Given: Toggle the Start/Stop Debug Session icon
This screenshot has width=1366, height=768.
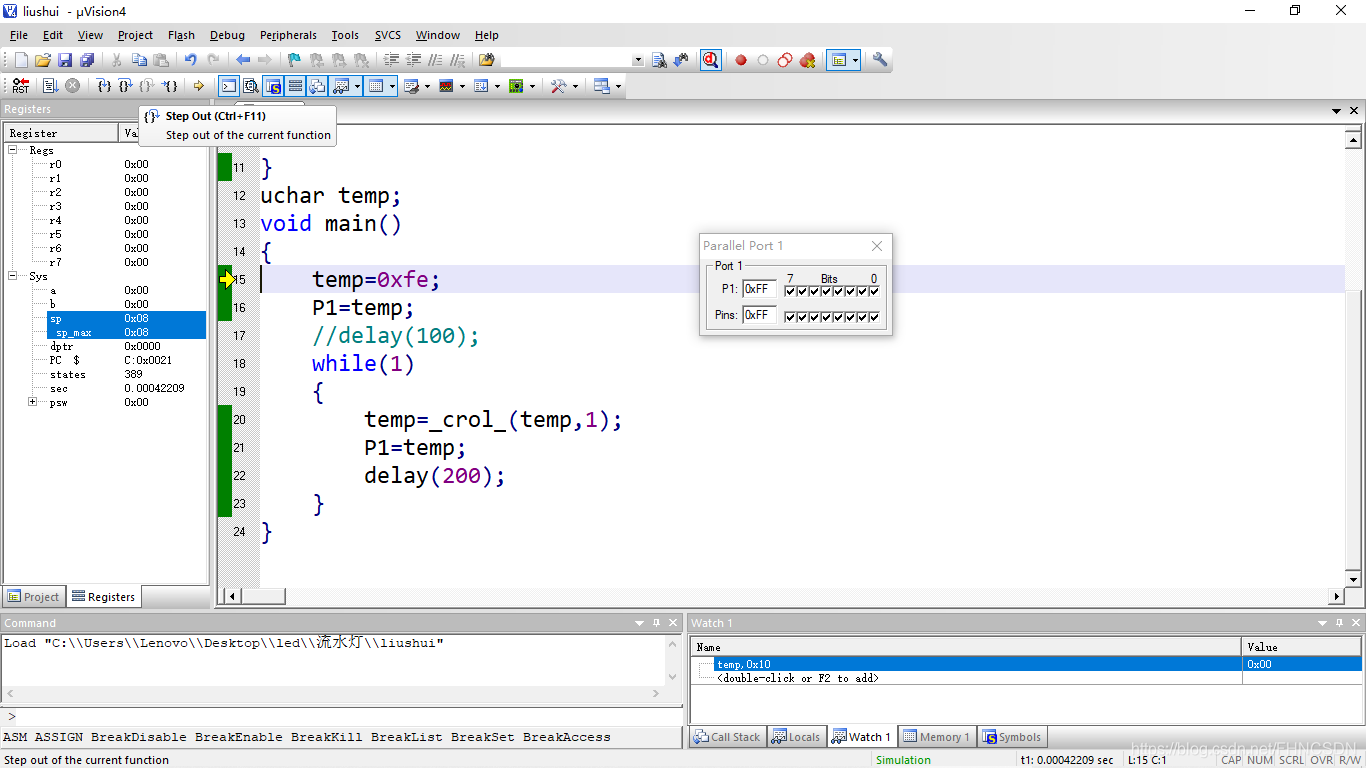Looking at the screenshot, I should click(710, 60).
